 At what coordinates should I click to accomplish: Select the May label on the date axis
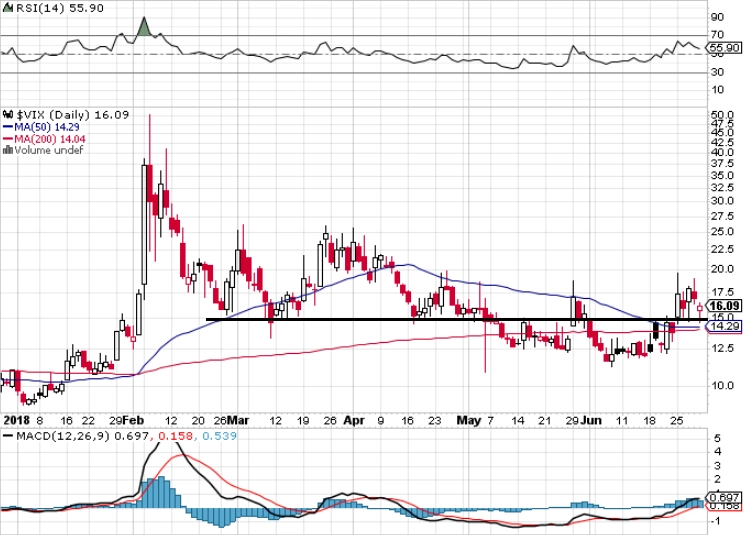pyautogui.click(x=469, y=420)
